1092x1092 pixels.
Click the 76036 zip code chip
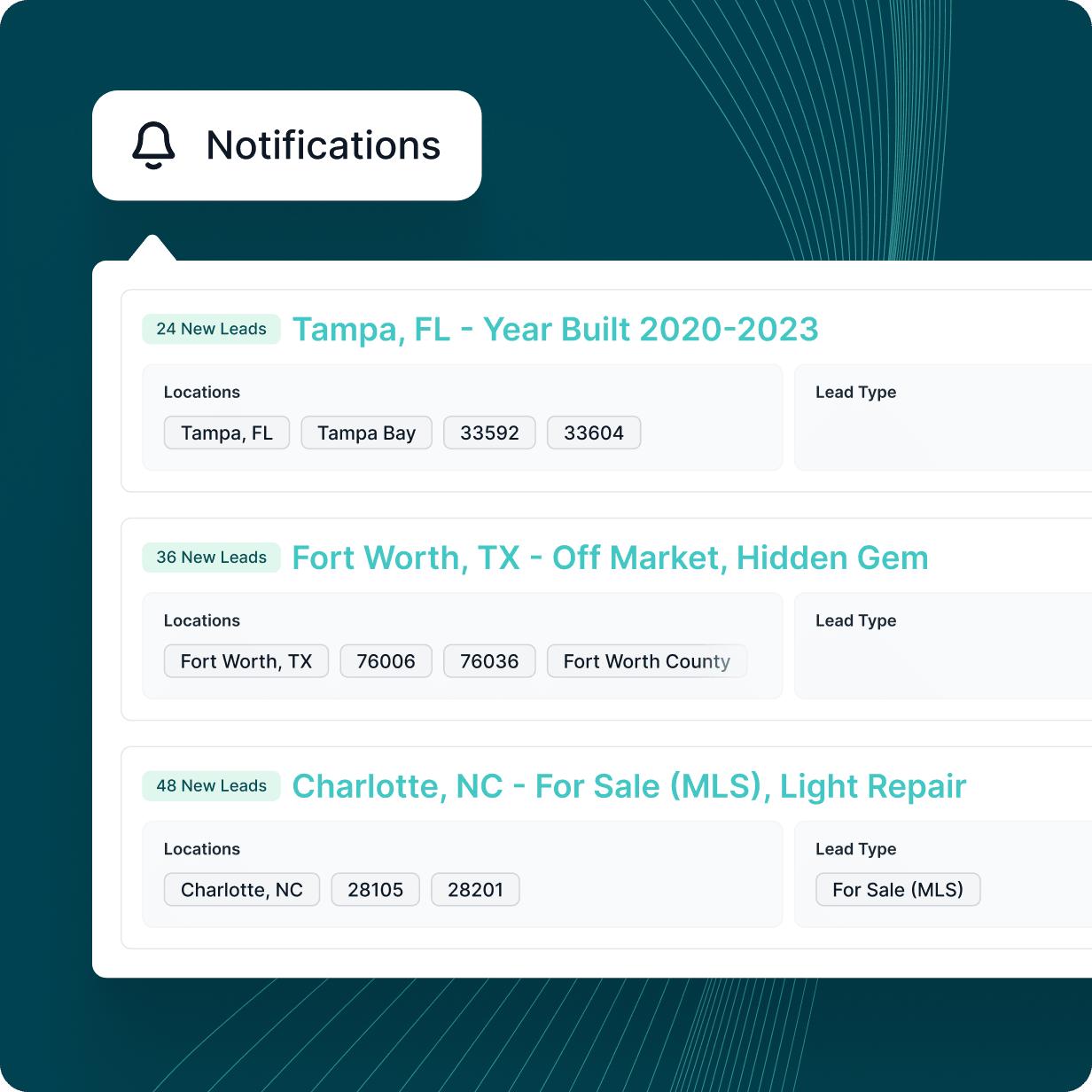pos(489,661)
